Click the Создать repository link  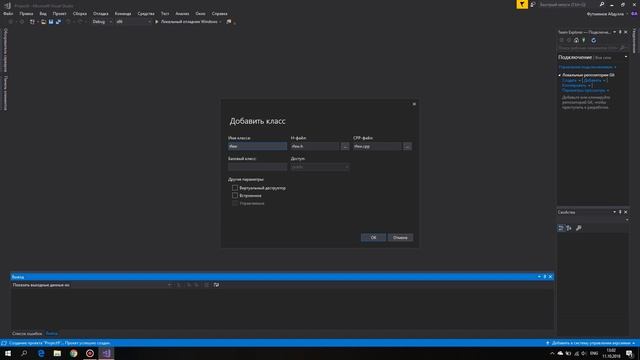569,80
